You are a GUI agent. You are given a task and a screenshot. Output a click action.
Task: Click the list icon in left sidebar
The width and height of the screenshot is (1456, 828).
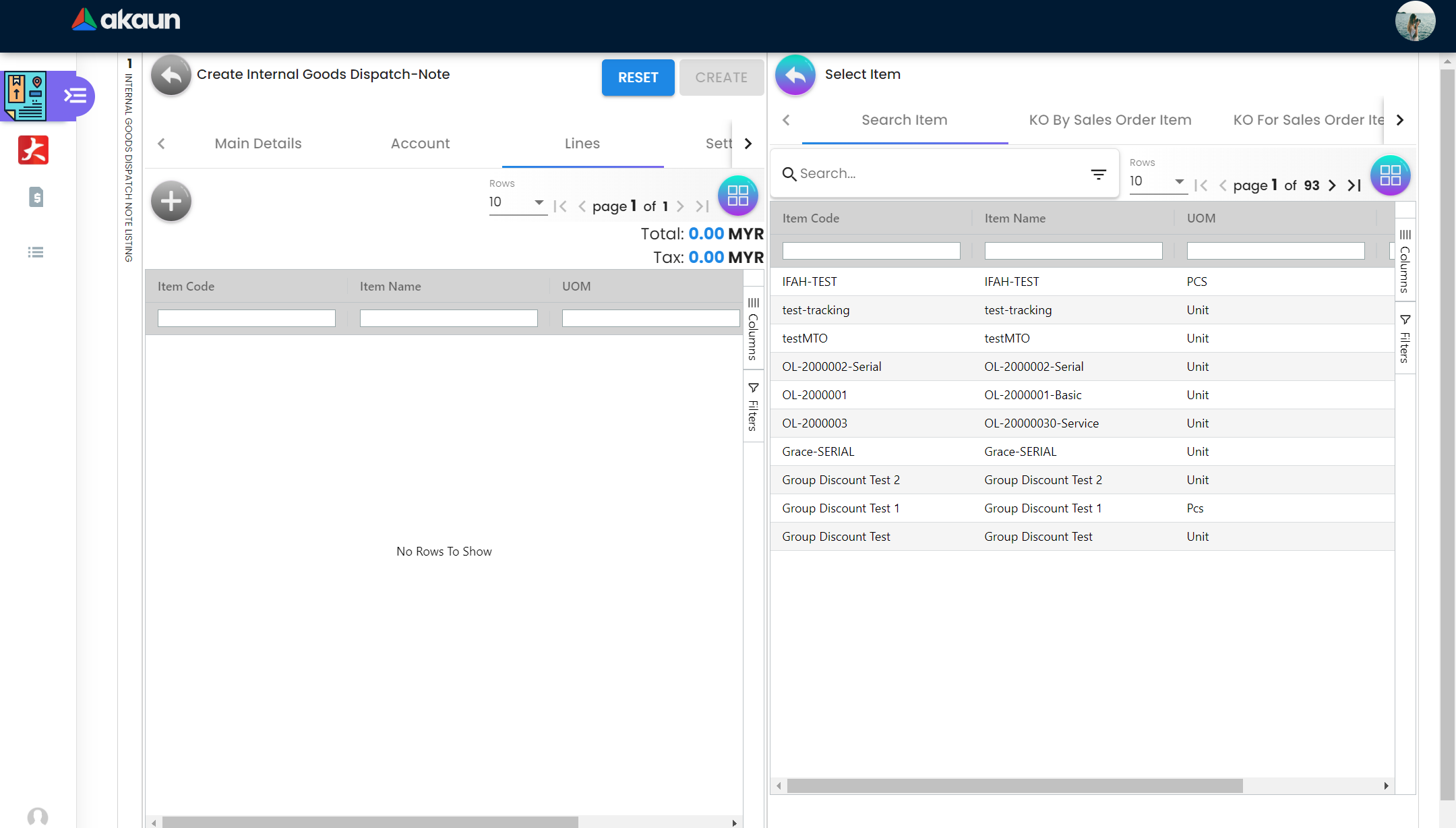(36, 252)
